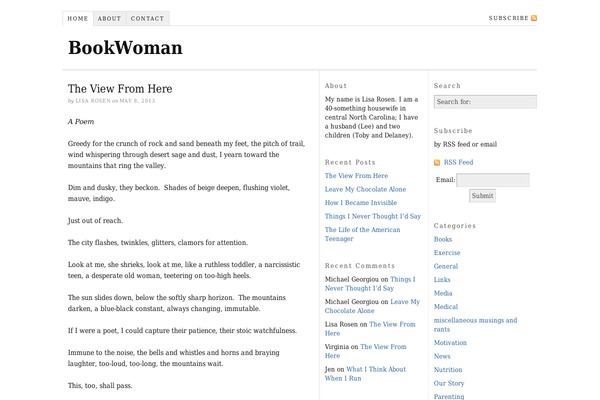Select the Motivation category
Viewport: 600px width, 400px height.
450,343
